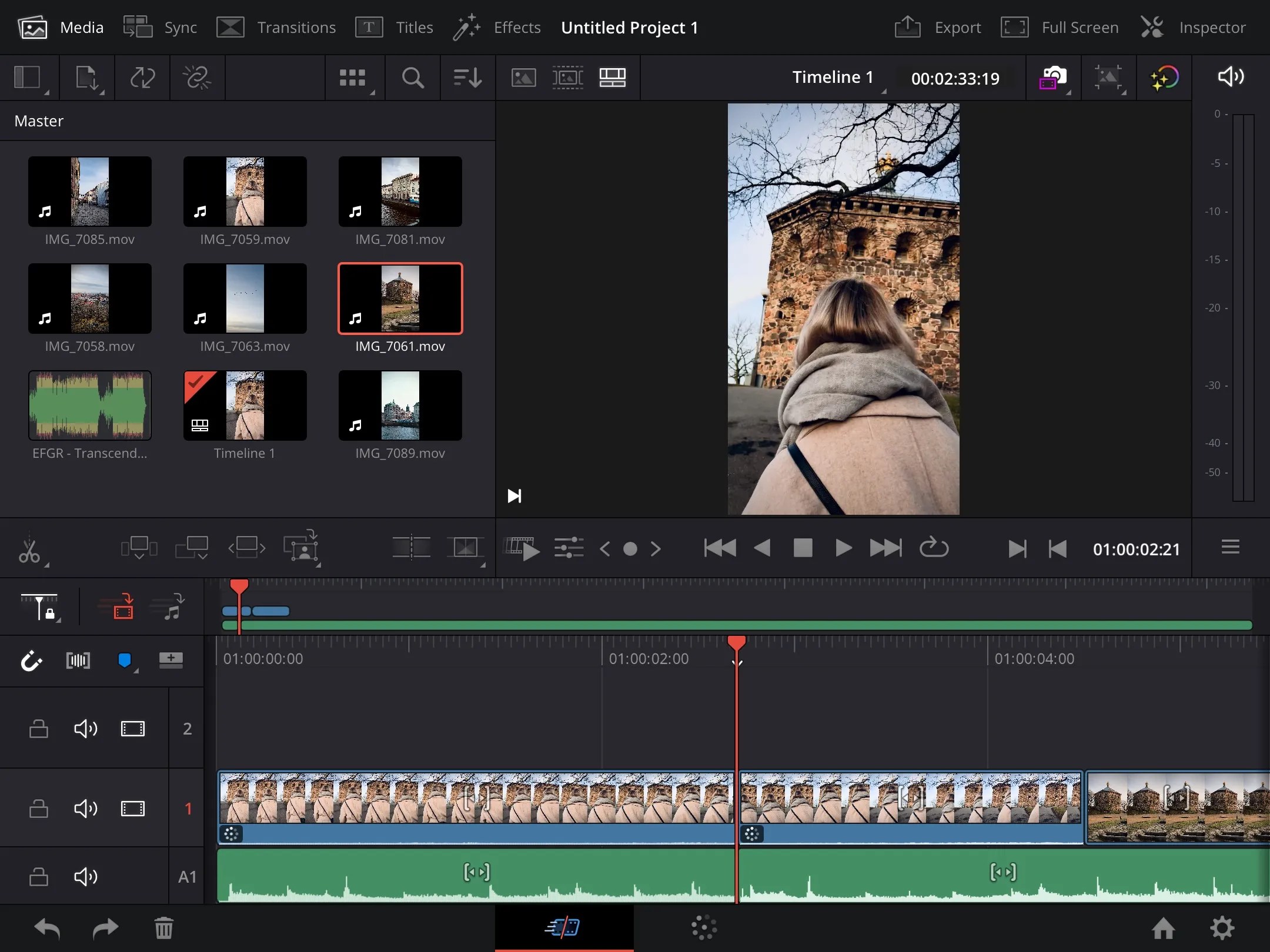Mute the A1 audio track
The image size is (1270, 952).
pos(86,876)
